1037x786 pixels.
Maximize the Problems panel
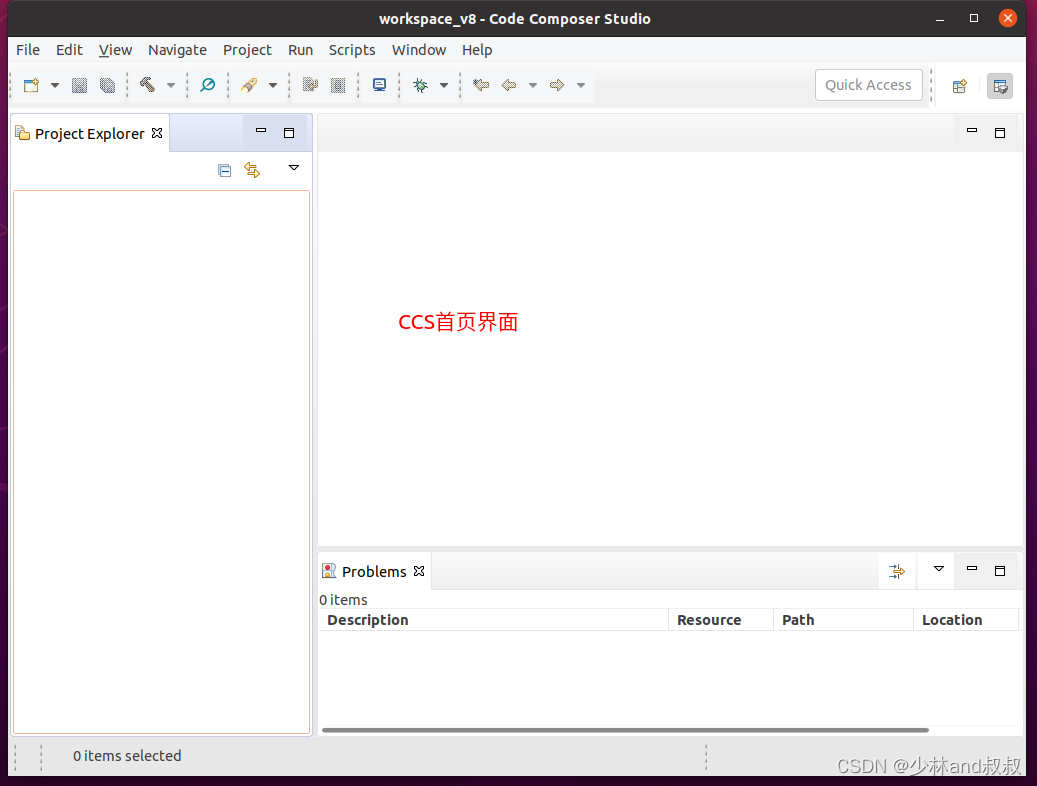click(1000, 571)
